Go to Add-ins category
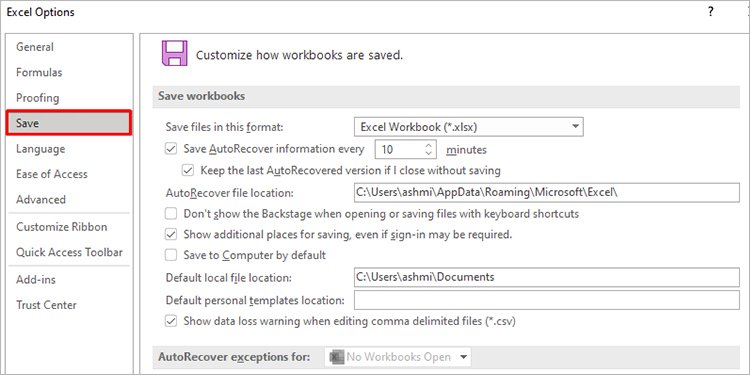 coord(36,279)
